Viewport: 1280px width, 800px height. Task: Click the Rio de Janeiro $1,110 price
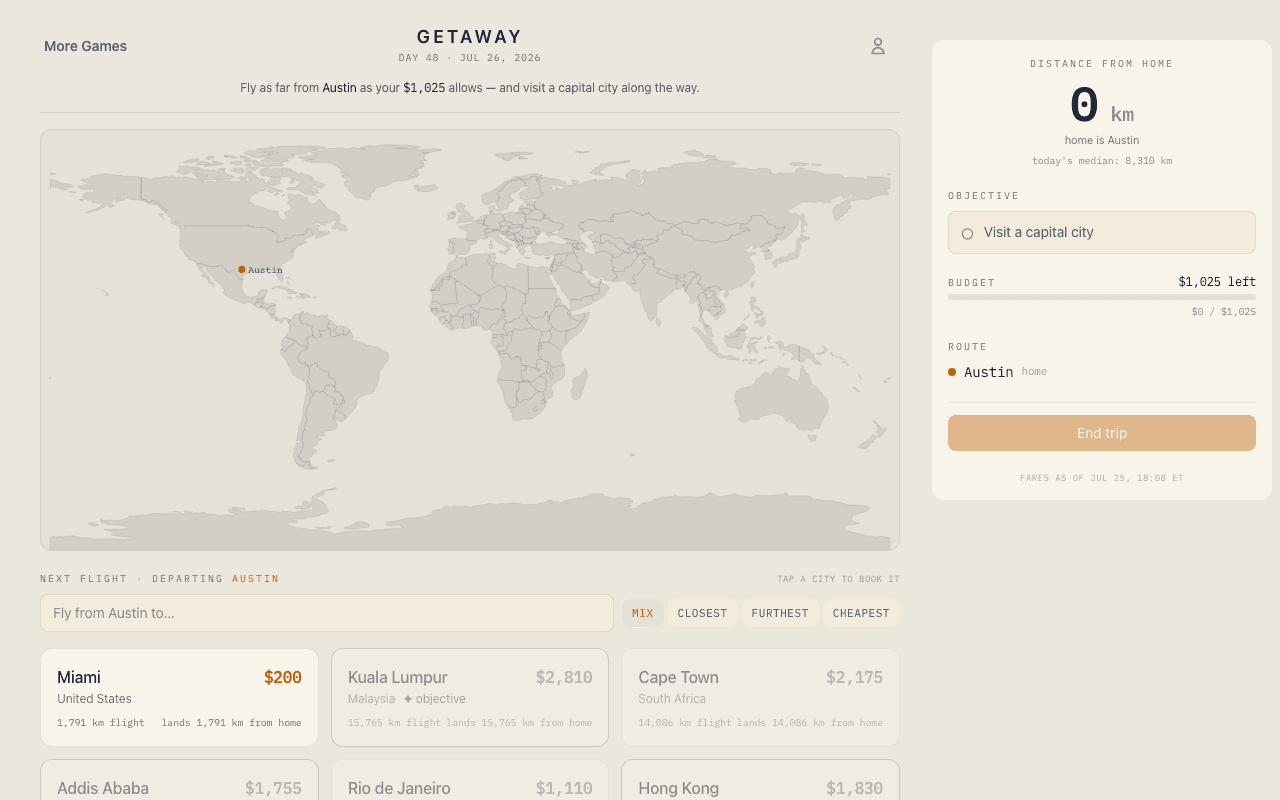click(x=564, y=788)
